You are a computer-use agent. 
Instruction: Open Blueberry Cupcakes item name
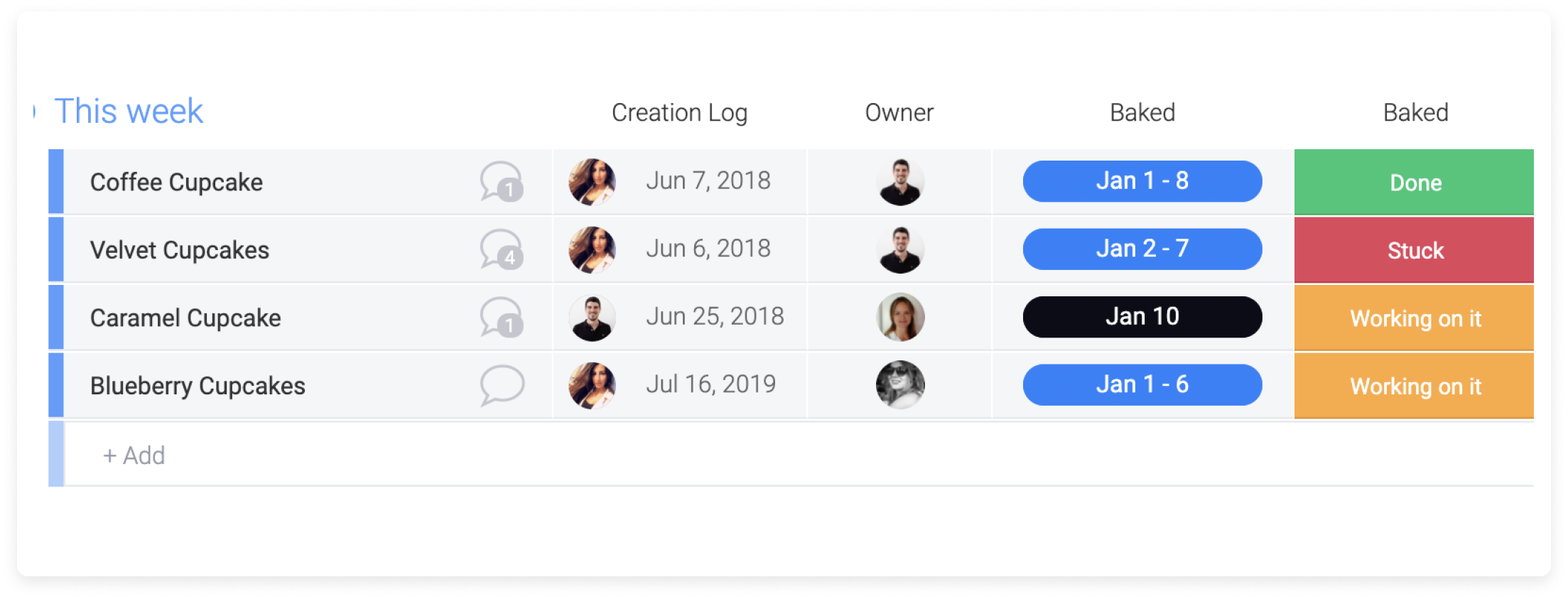198,386
